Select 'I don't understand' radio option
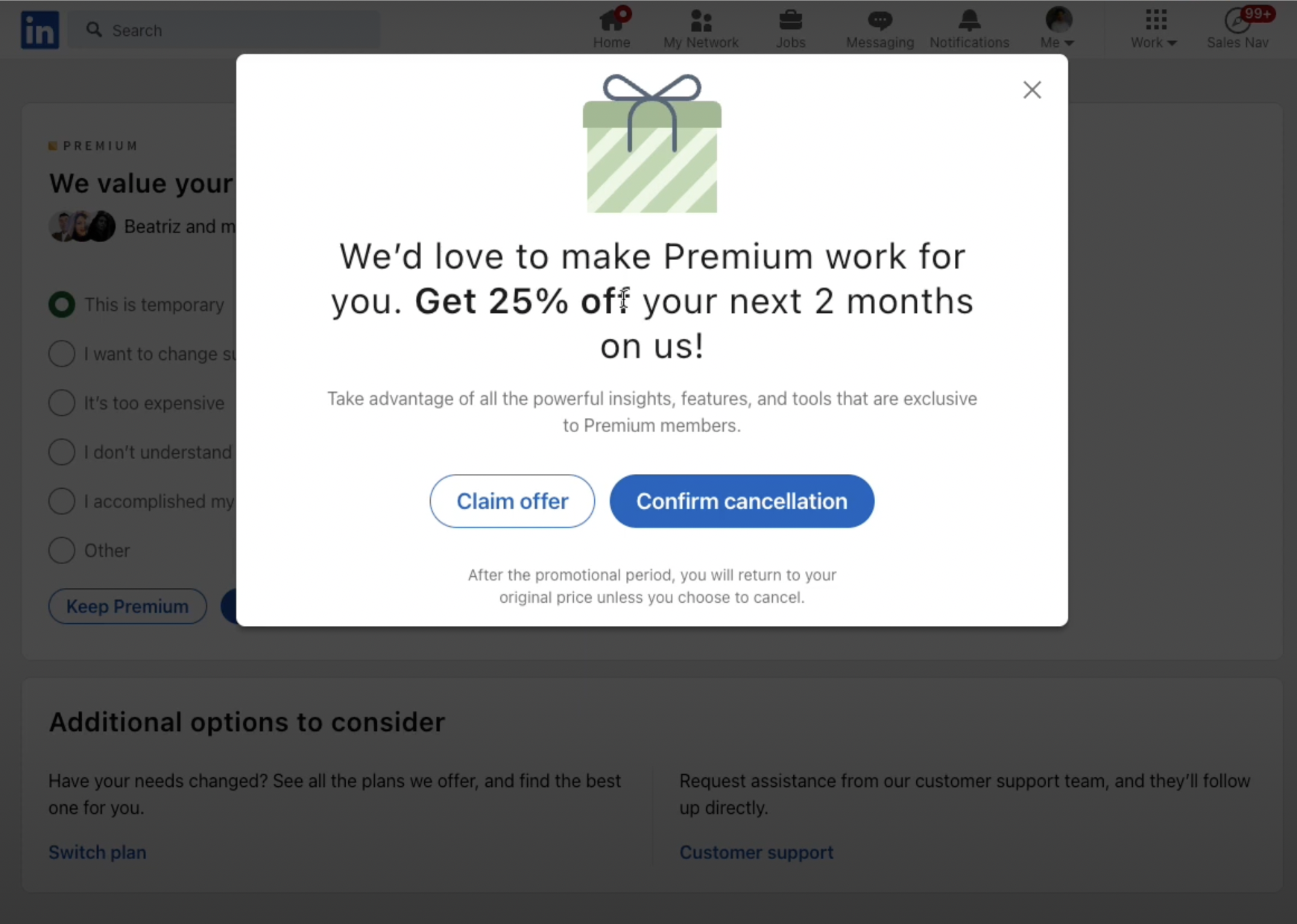Screen dimensions: 1297x924 pos(62,452)
